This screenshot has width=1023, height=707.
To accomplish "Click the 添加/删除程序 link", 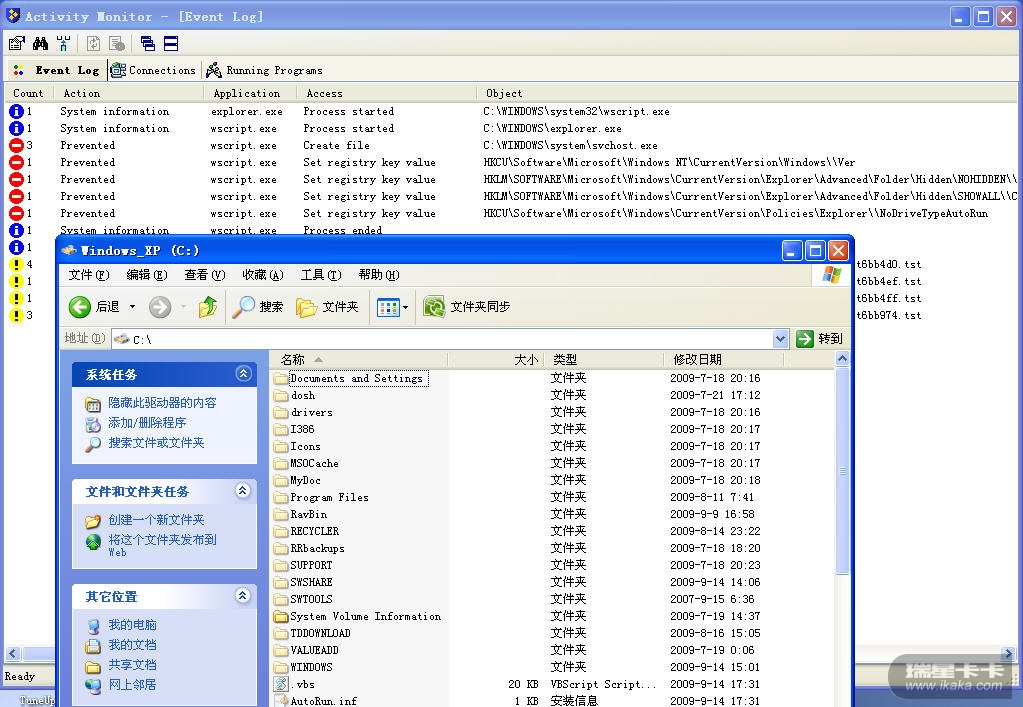I will (x=147, y=423).
